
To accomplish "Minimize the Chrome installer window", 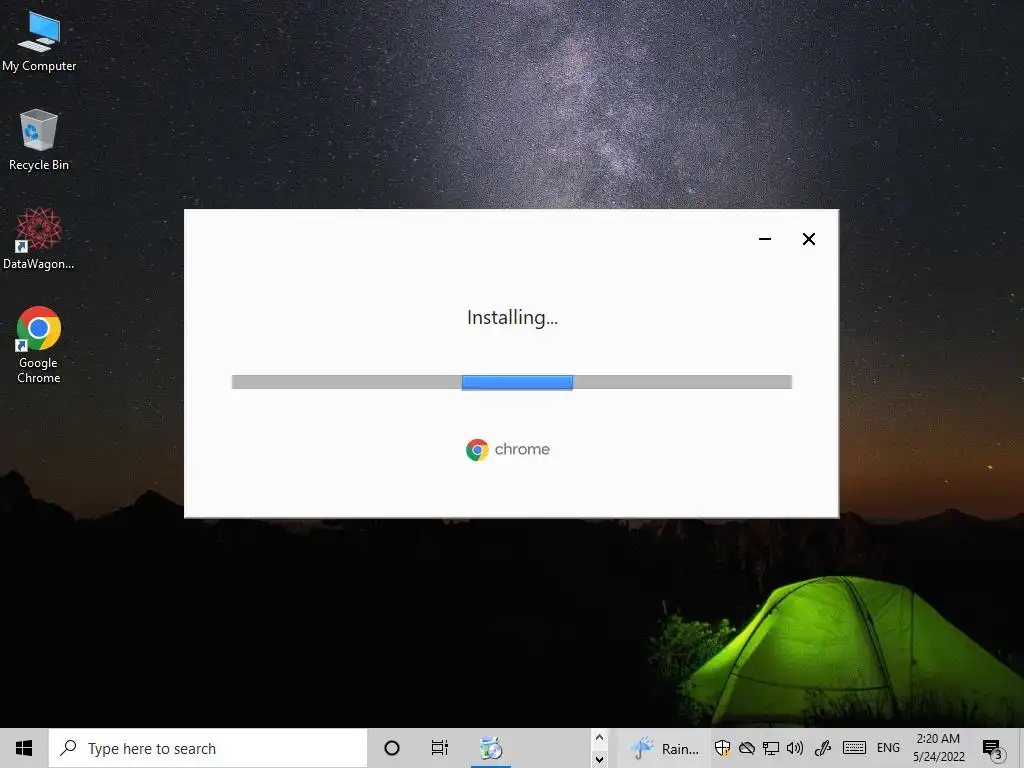I will click(765, 239).
